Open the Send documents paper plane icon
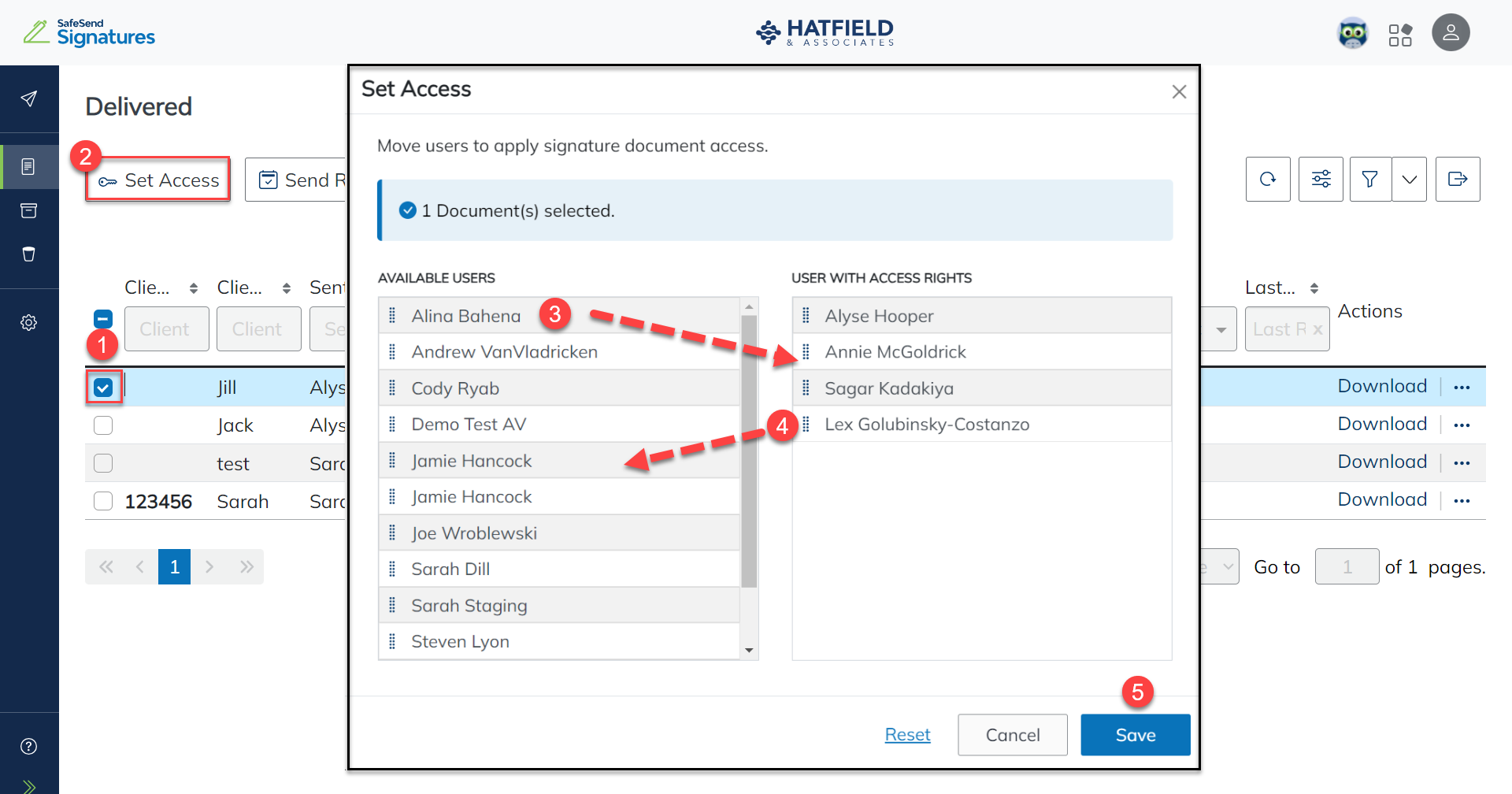Viewport: 1512px width, 794px height. 29,98
